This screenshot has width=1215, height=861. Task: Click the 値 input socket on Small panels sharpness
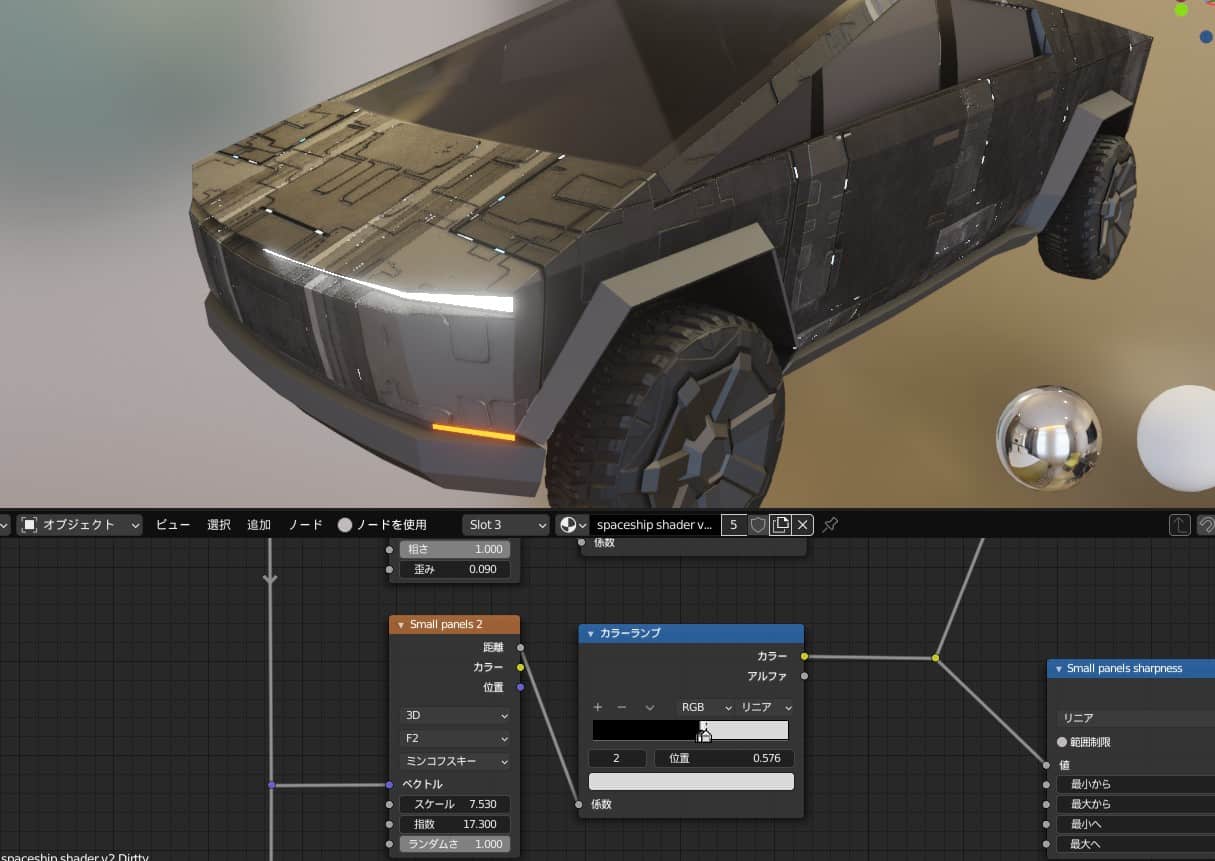coord(1047,764)
